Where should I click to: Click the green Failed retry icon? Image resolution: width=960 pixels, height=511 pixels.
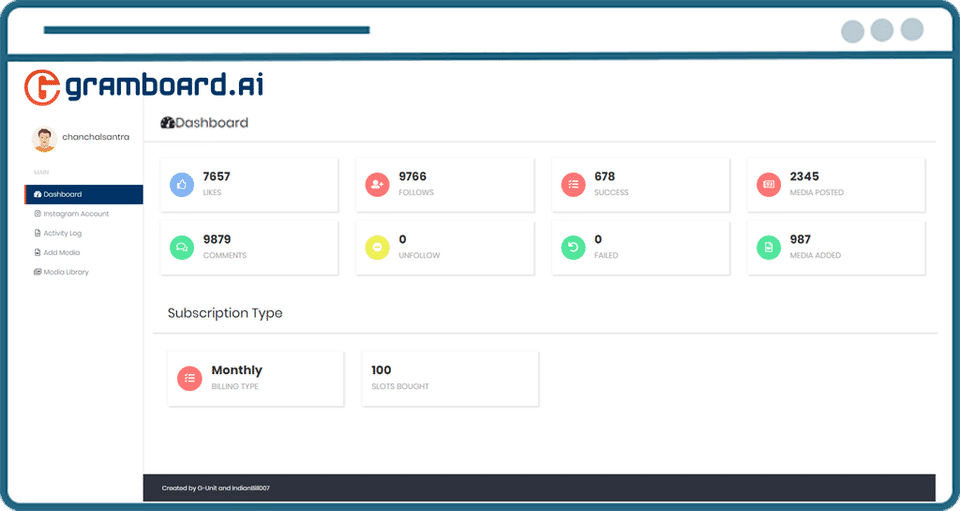[x=573, y=247]
